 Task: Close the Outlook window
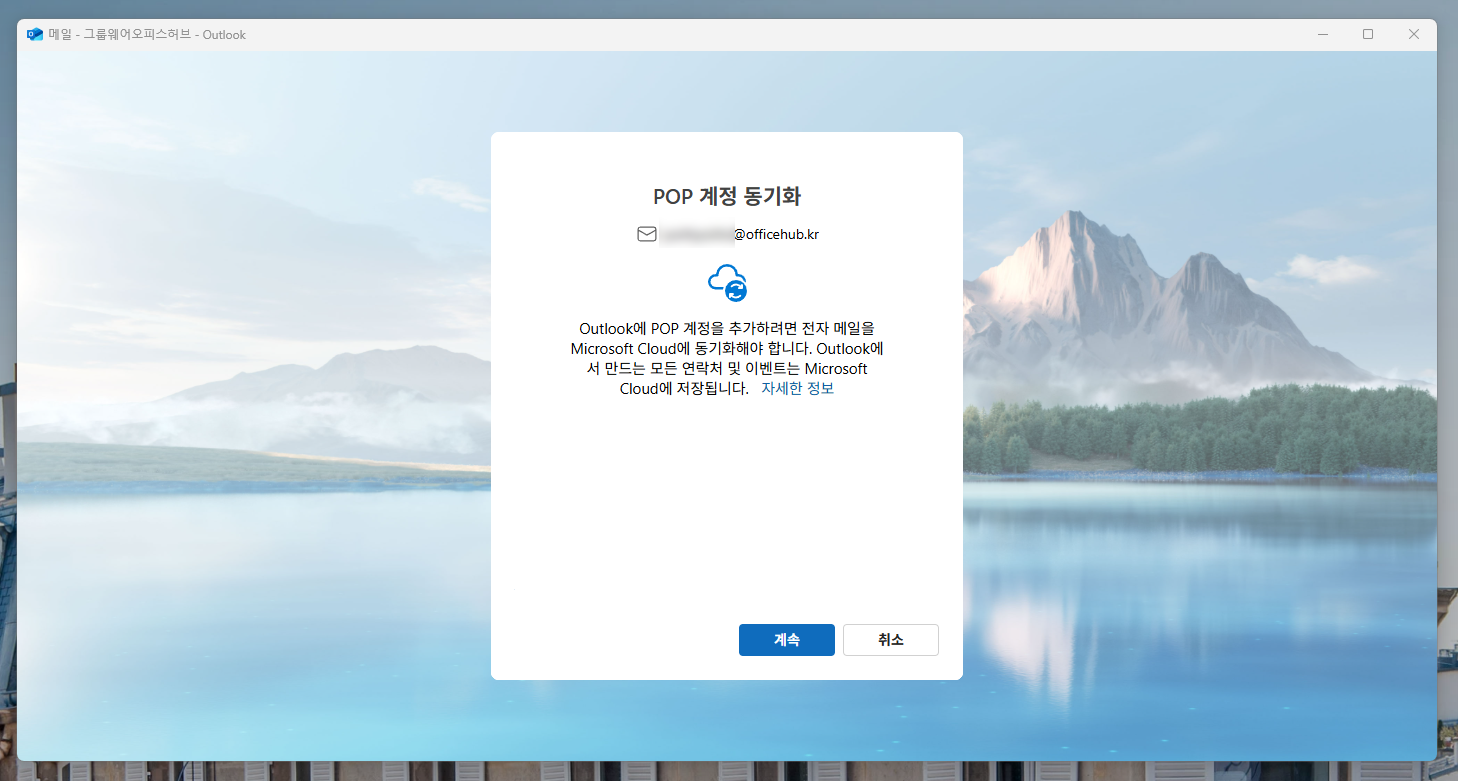tap(1414, 34)
